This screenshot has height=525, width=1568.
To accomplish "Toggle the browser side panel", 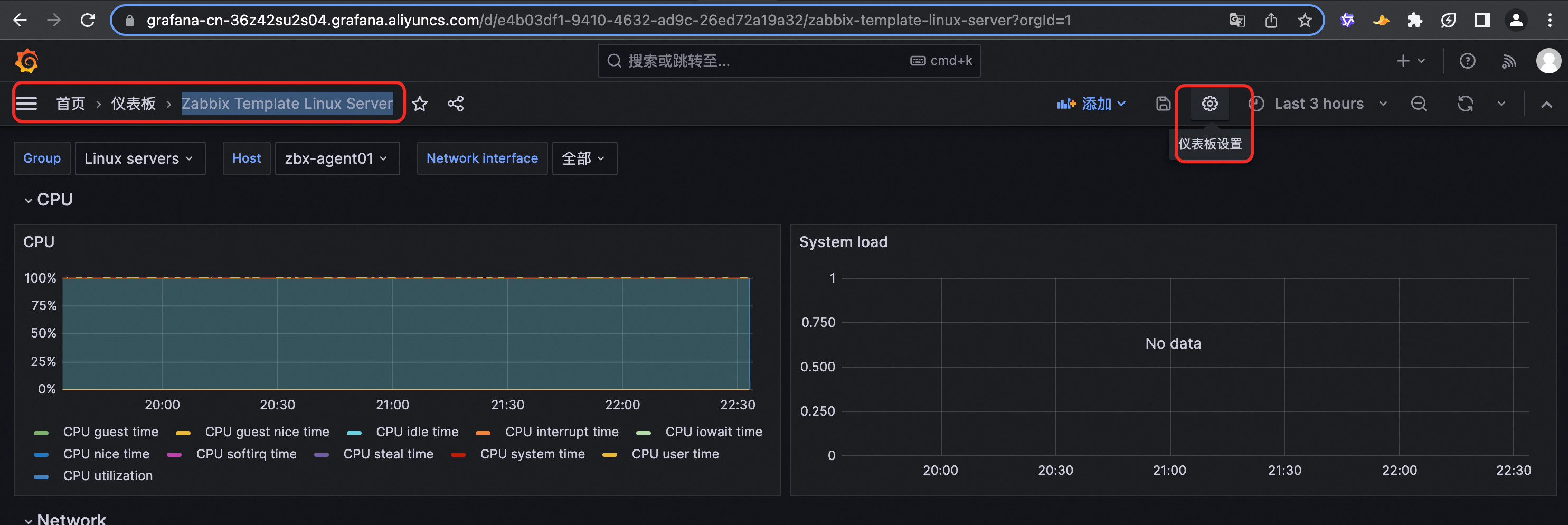I will click(x=1482, y=21).
